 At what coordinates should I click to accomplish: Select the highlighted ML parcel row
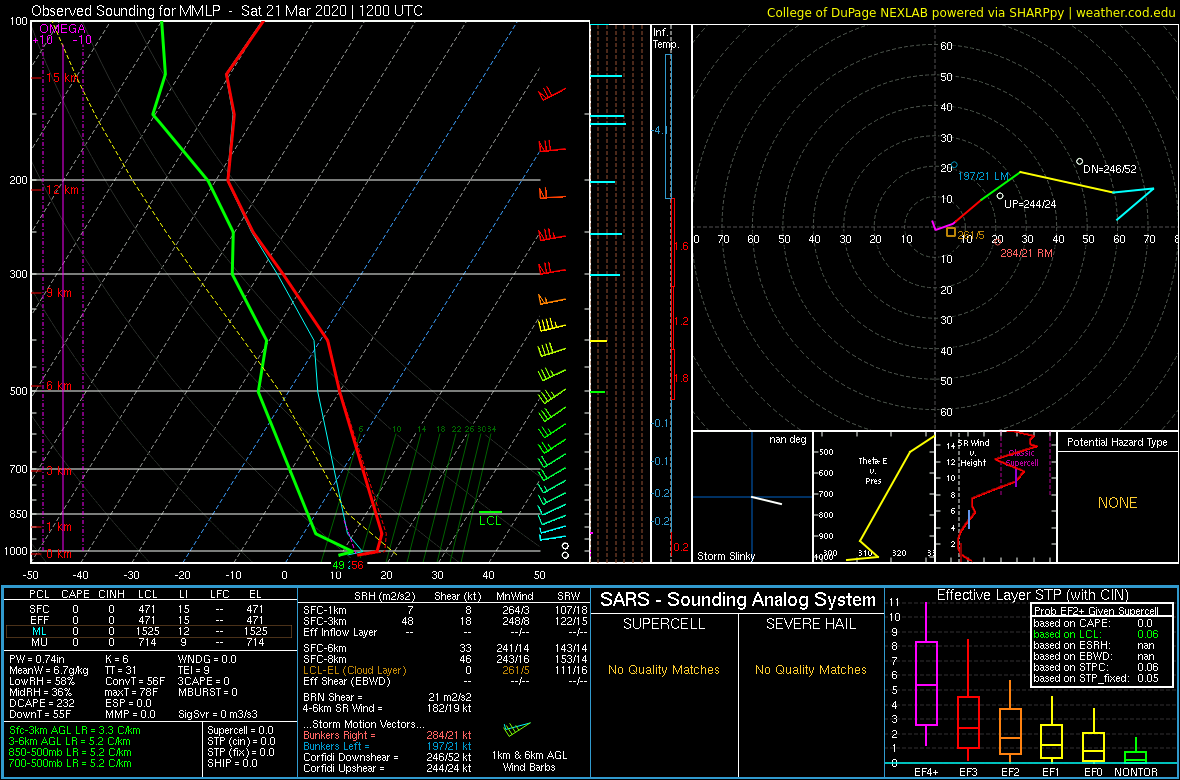coord(147,632)
